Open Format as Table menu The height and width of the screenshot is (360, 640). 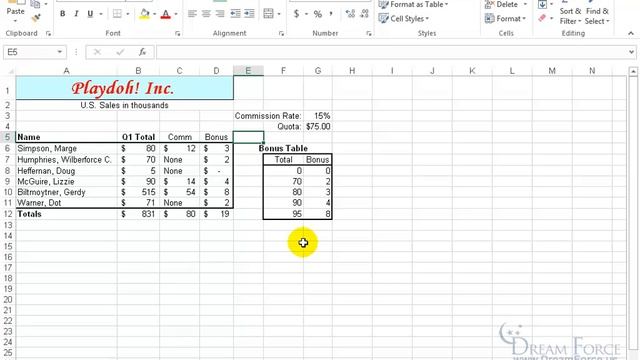tap(413, 4)
